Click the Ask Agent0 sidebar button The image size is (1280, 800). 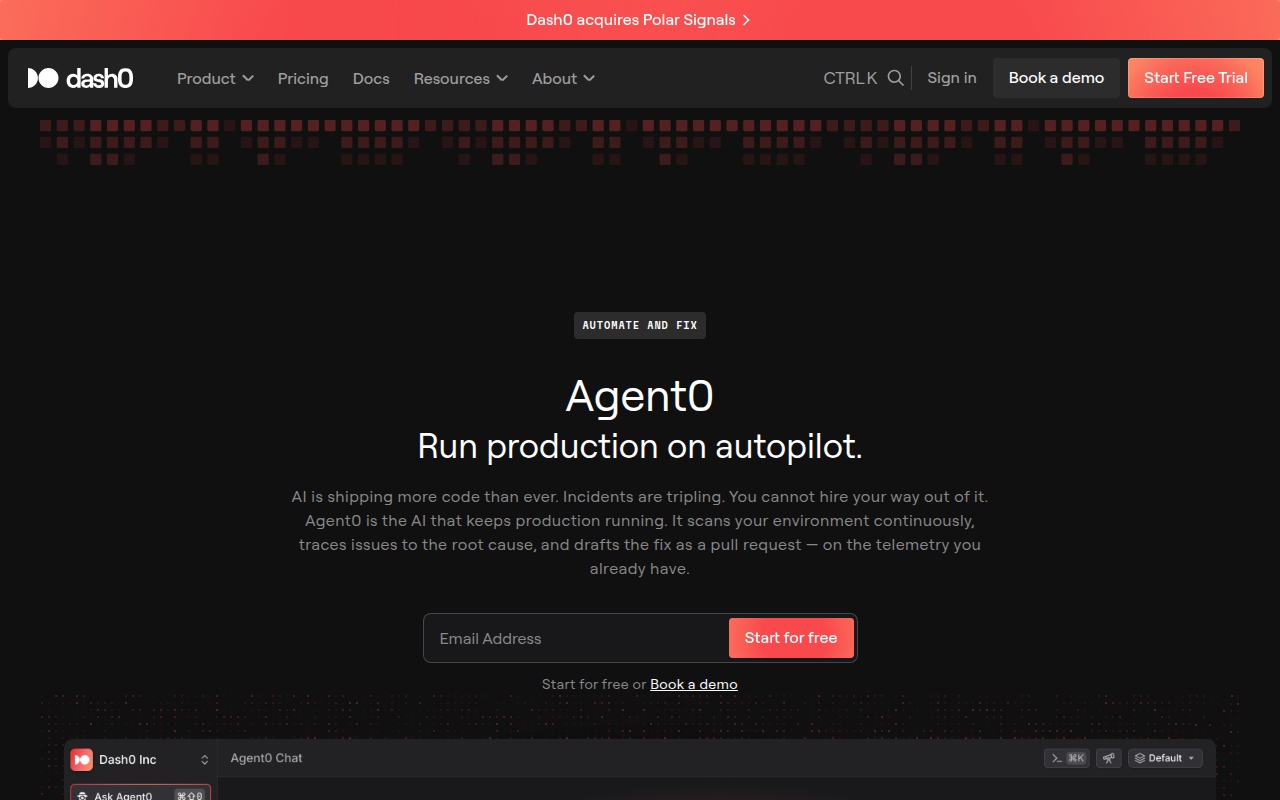pyautogui.click(x=140, y=794)
